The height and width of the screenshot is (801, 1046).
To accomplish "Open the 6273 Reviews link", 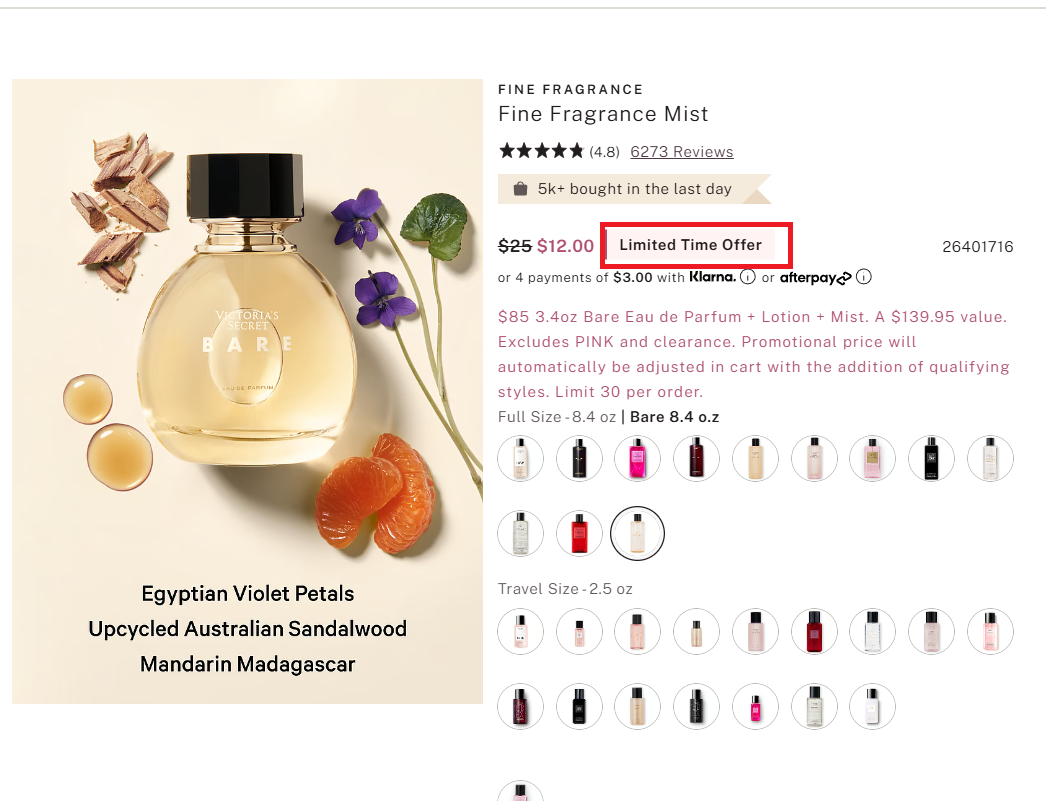I will click(x=681, y=152).
